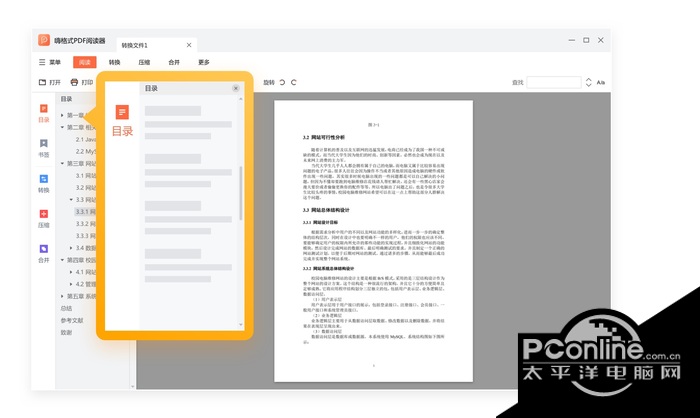Viewport: 700px width, 418px height.
Task: Expand the 第一章 tree node arrow
Action: click(x=62, y=115)
